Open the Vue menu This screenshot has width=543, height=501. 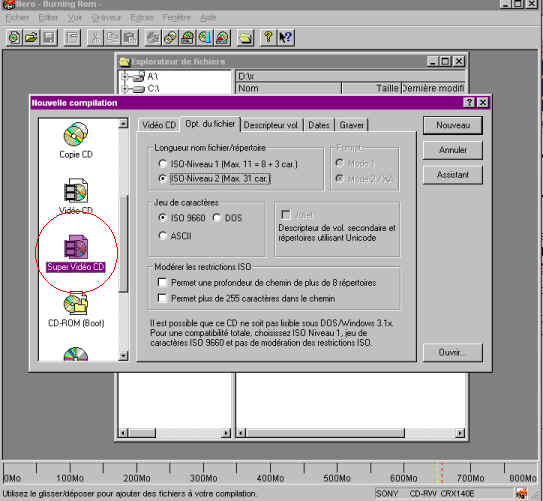[x=74, y=18]
